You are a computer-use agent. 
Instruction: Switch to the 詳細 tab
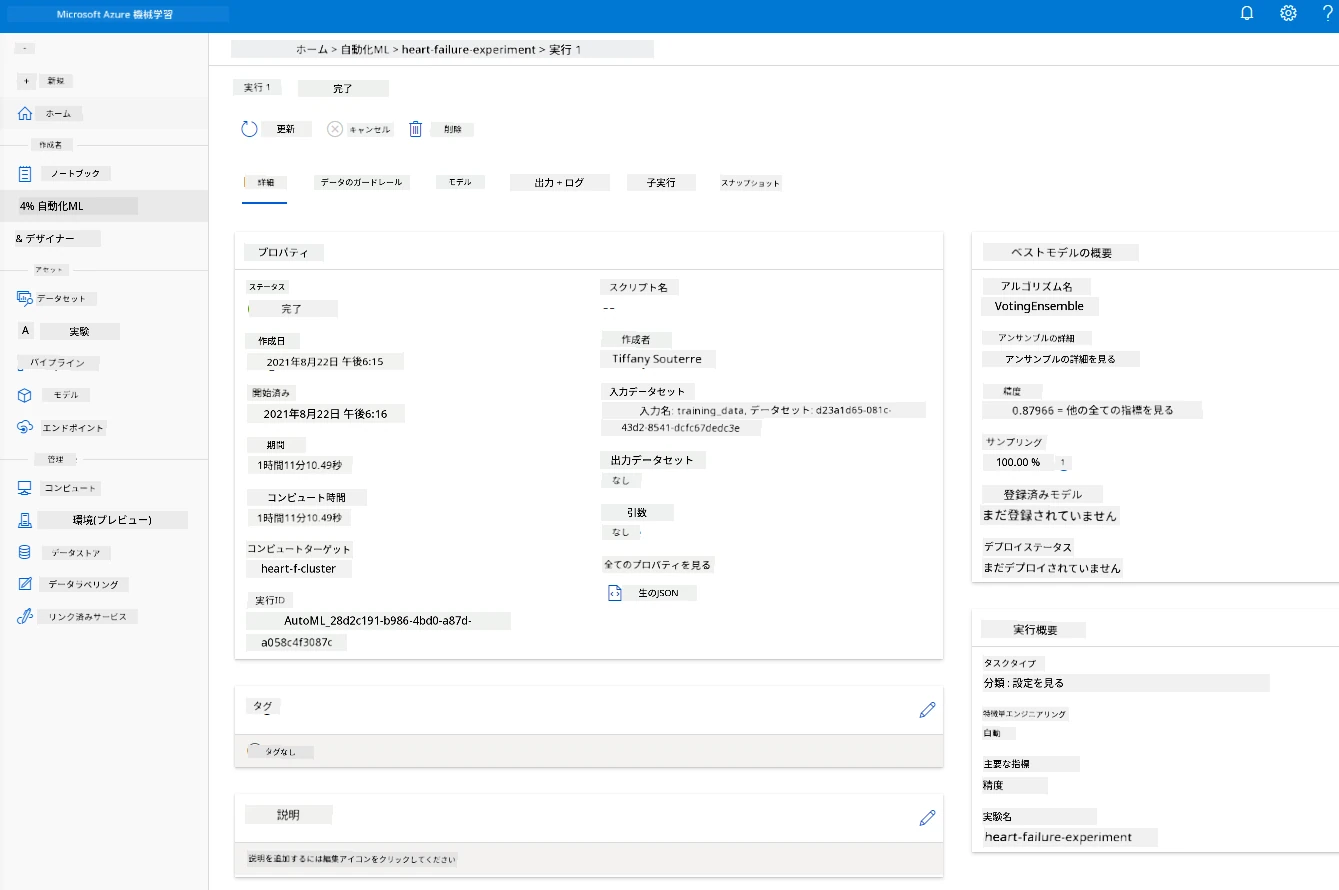tap(265, 183)
